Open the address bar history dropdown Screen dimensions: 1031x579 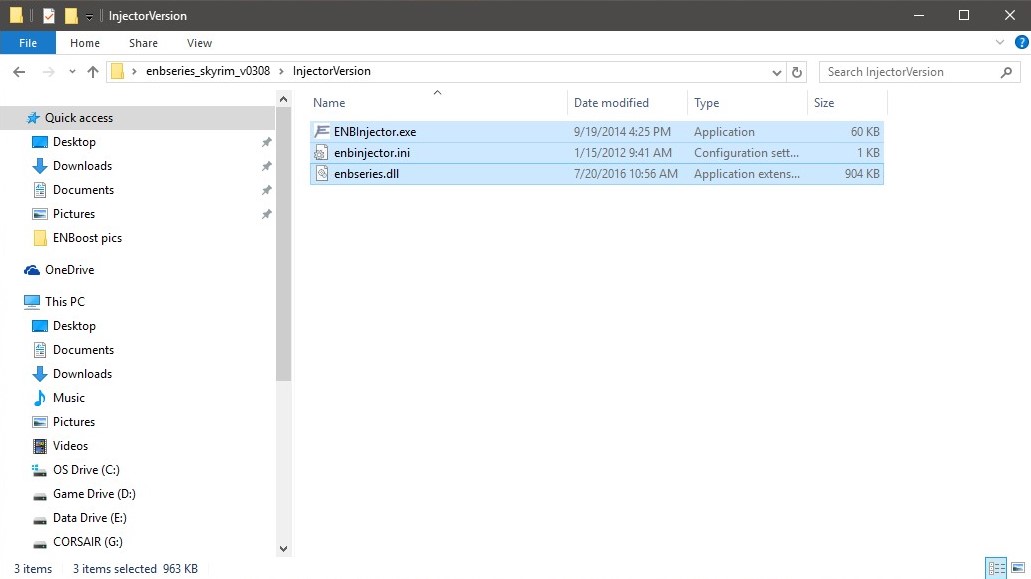777,72
